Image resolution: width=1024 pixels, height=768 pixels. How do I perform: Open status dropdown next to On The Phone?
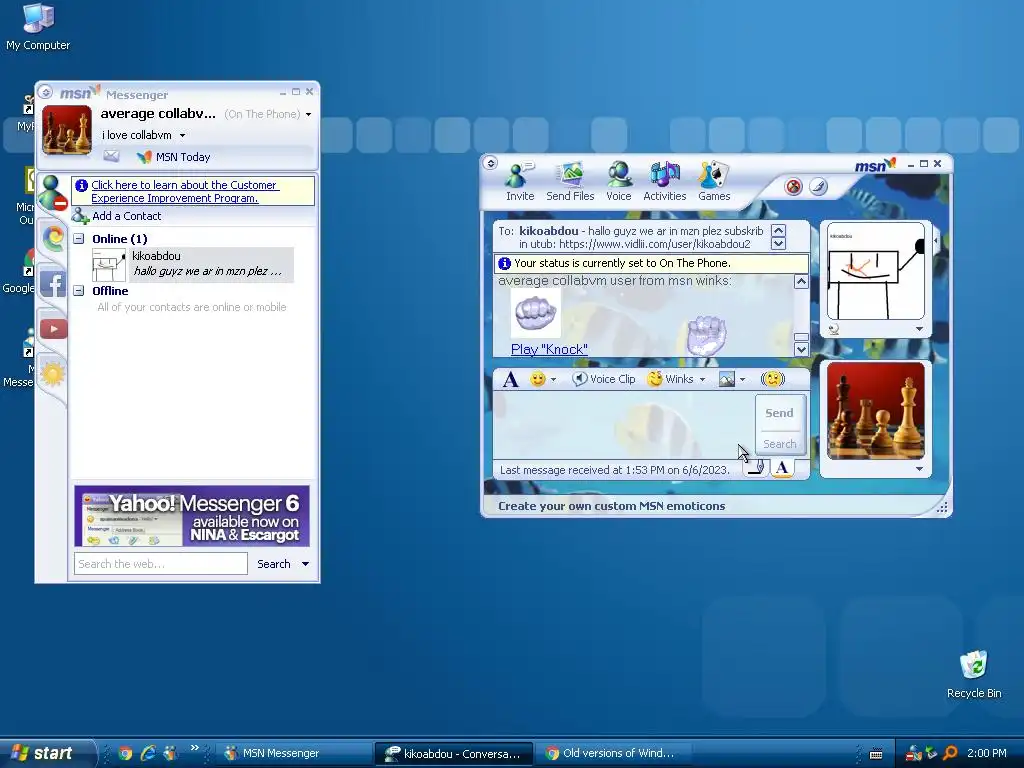308,114
